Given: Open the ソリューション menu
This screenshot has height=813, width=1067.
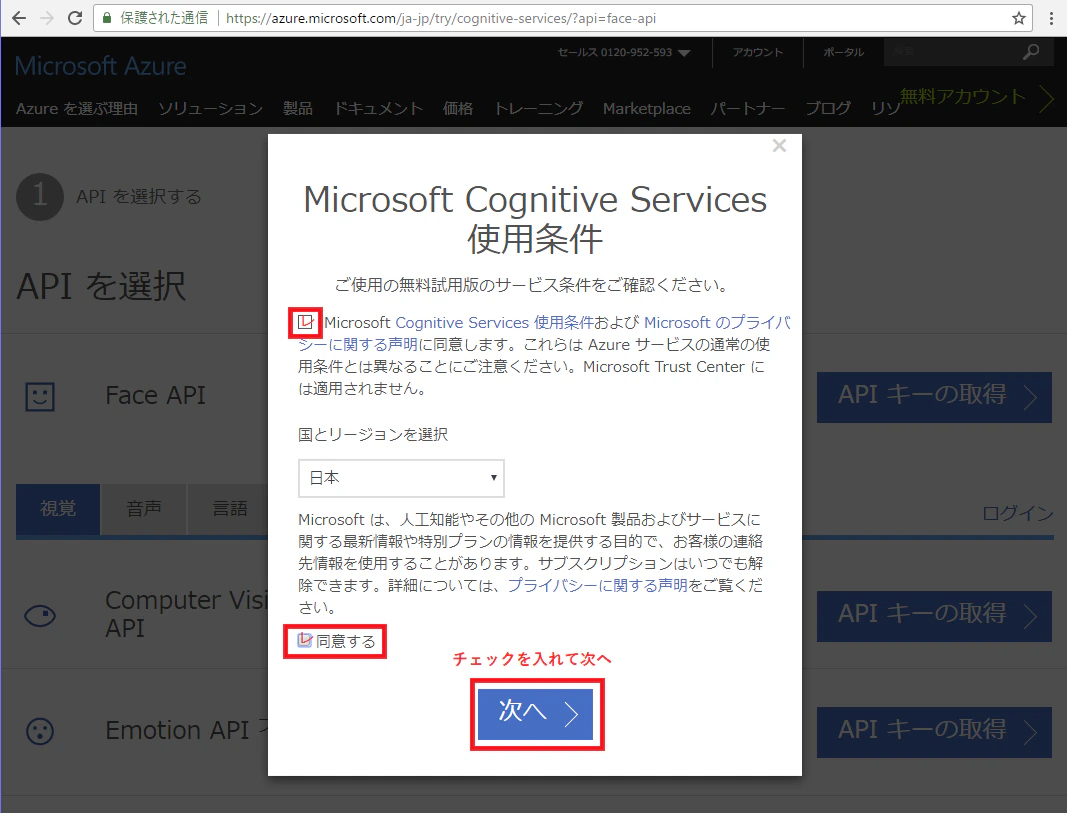Looking at the screenshot, I should (x=210, y=109).
